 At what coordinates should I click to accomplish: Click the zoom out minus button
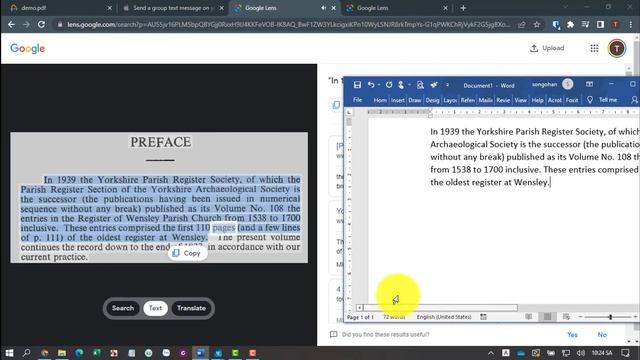(580, 317)
